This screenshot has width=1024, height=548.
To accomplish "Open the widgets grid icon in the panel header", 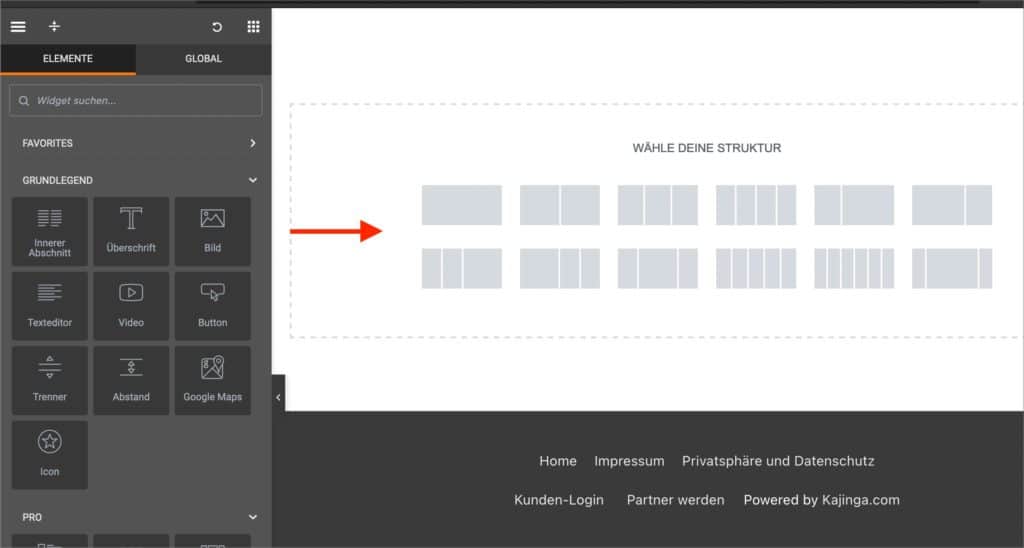I will [x=253, y=27].
